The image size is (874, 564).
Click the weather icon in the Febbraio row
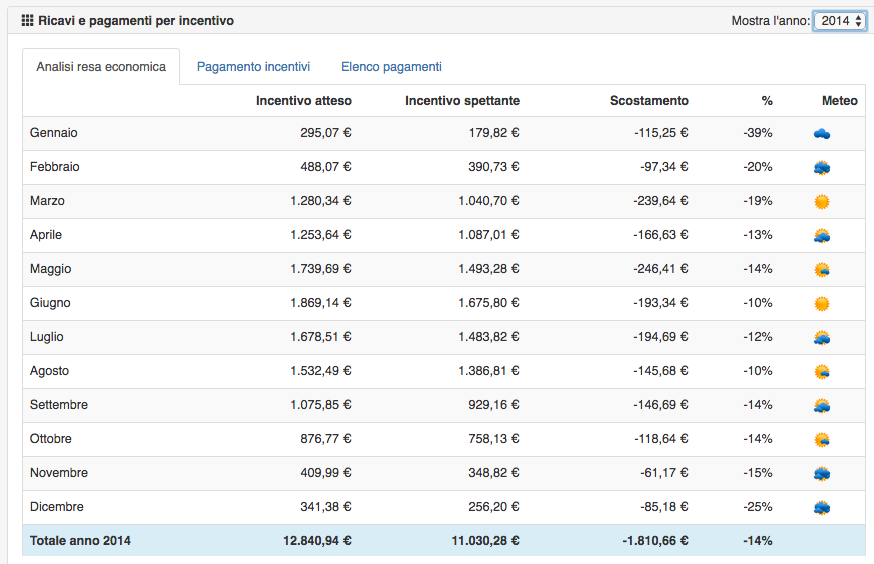[x=822, y=168]
